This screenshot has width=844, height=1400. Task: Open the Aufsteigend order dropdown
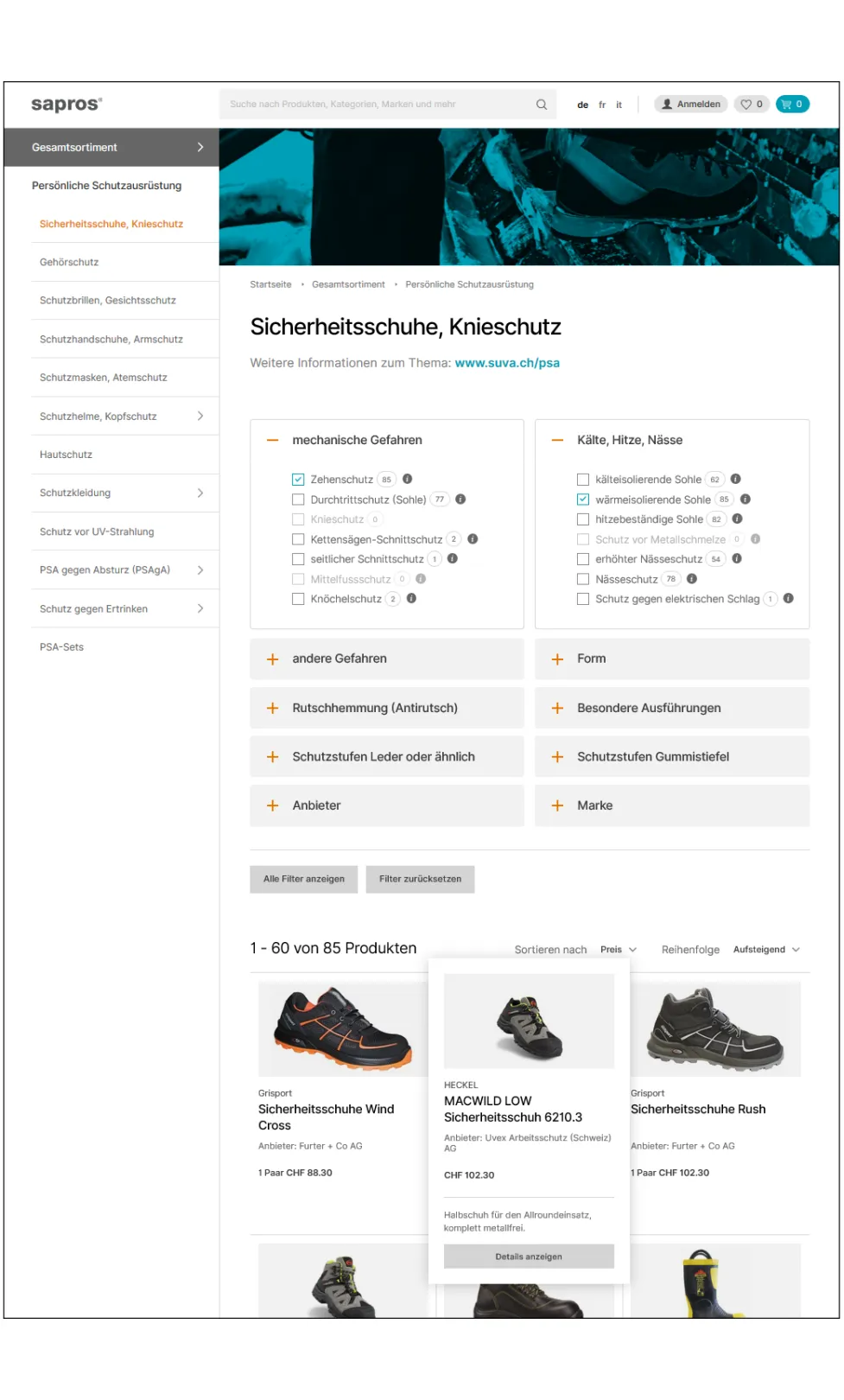766,950
